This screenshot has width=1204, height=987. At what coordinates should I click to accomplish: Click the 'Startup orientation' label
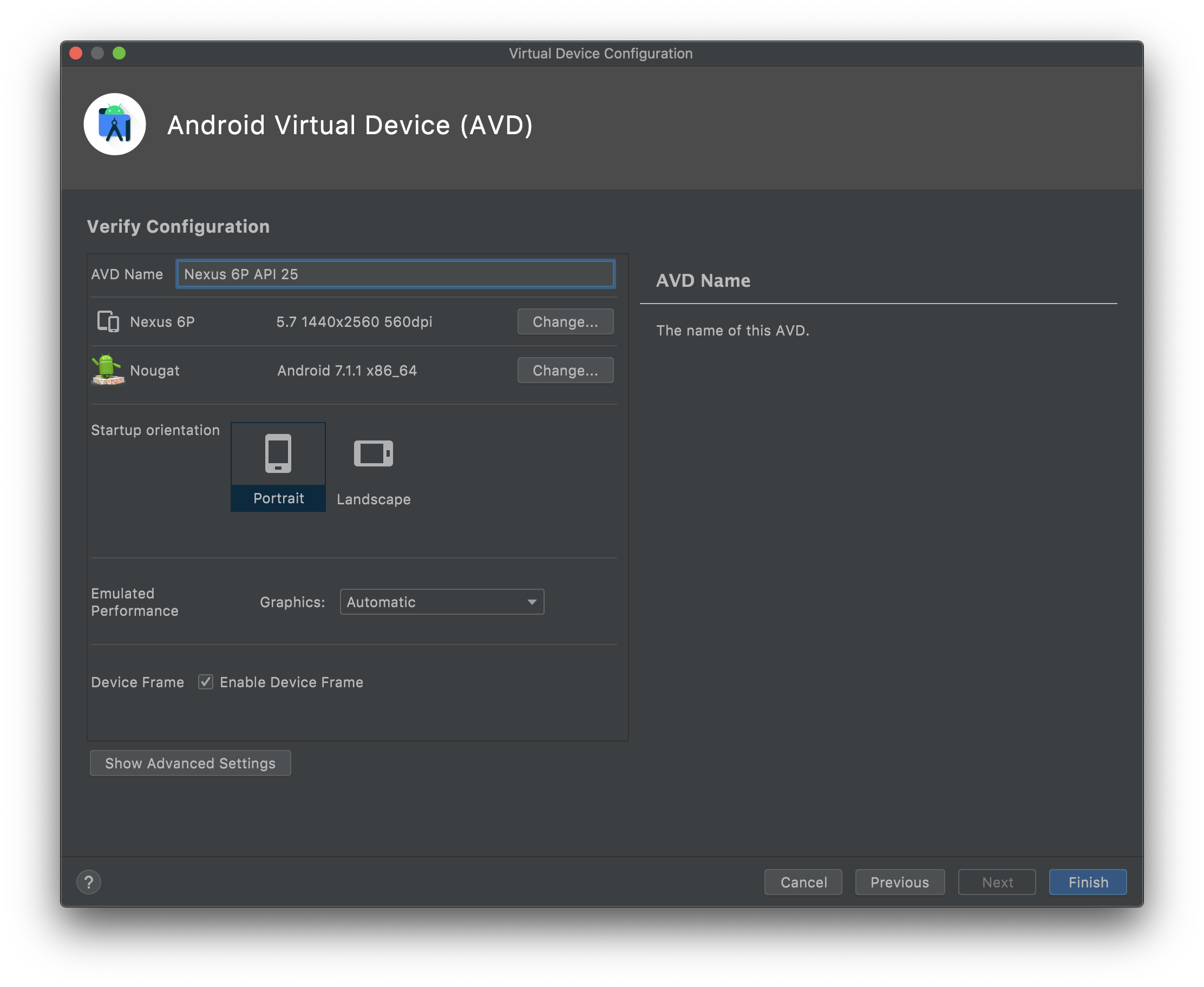click(x=155, y=430)
